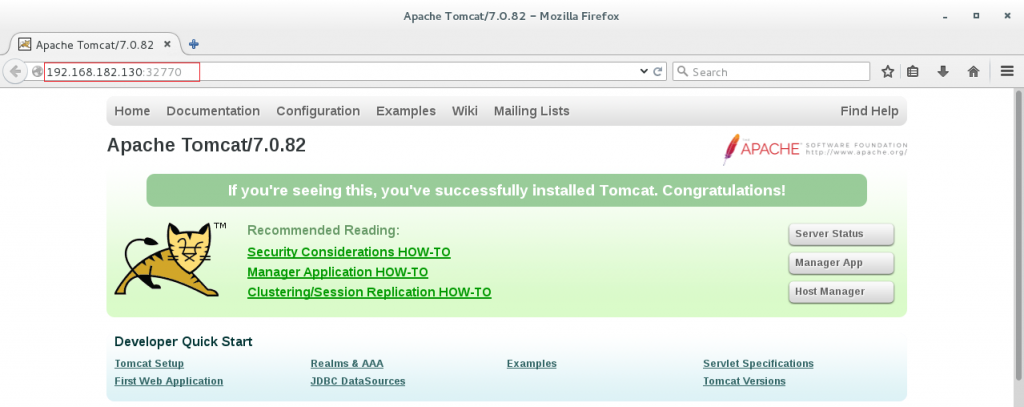Click Find Help in navigation bar
This screenshot has height=407, width=1024.
[x=869, y=111]
